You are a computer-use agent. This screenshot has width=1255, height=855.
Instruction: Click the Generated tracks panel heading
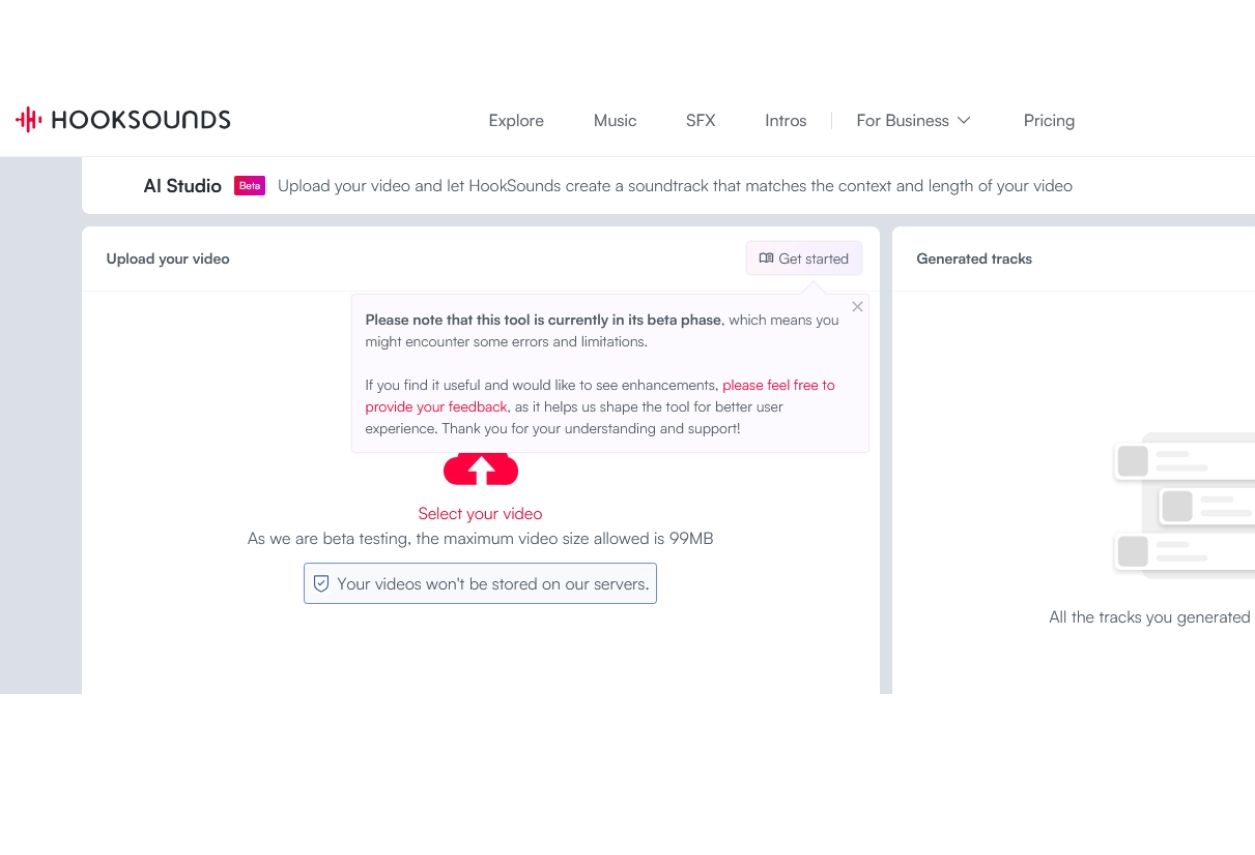point(974,259)
